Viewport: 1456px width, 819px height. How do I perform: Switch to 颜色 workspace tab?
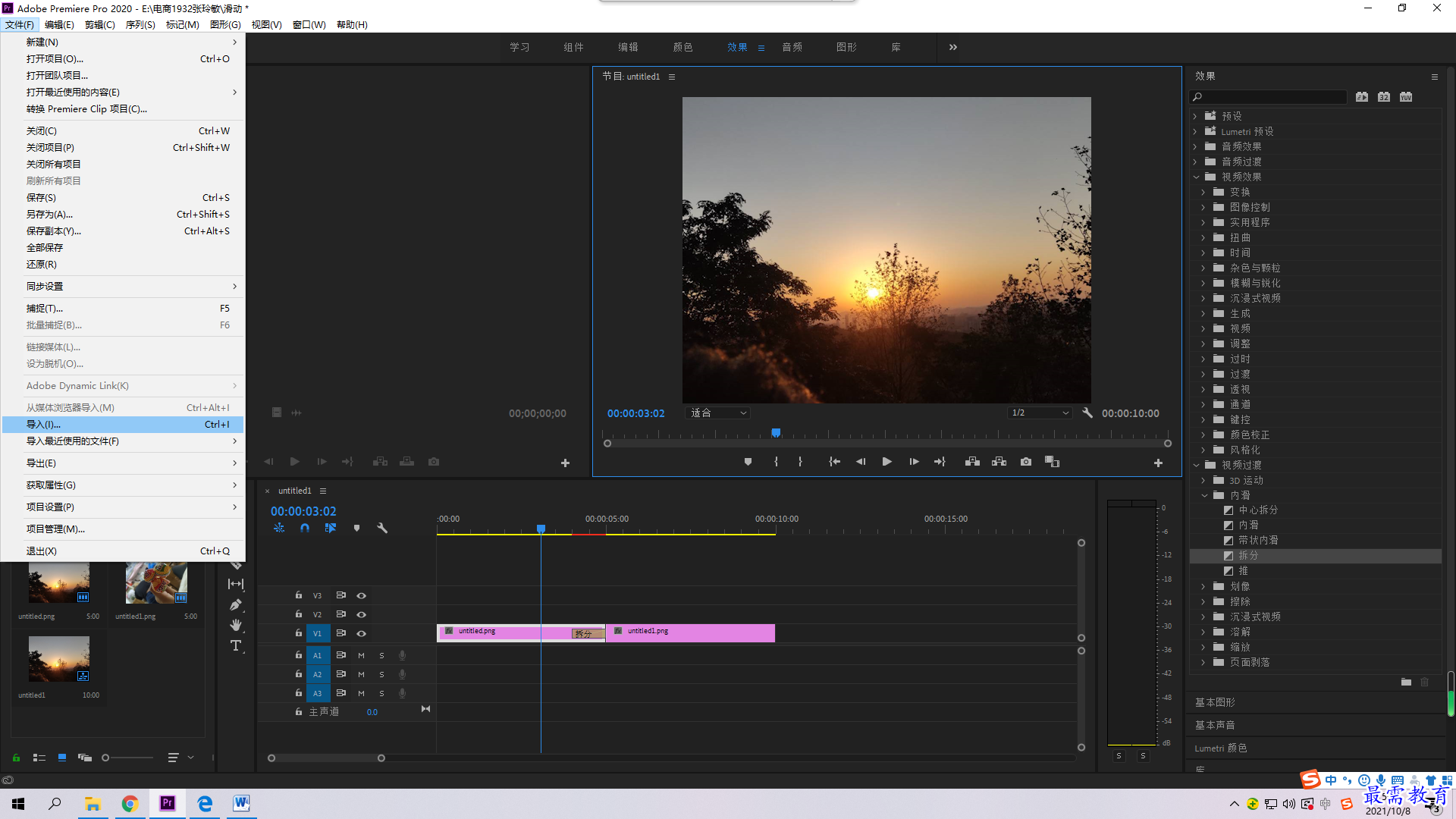[x=682, y=47]
